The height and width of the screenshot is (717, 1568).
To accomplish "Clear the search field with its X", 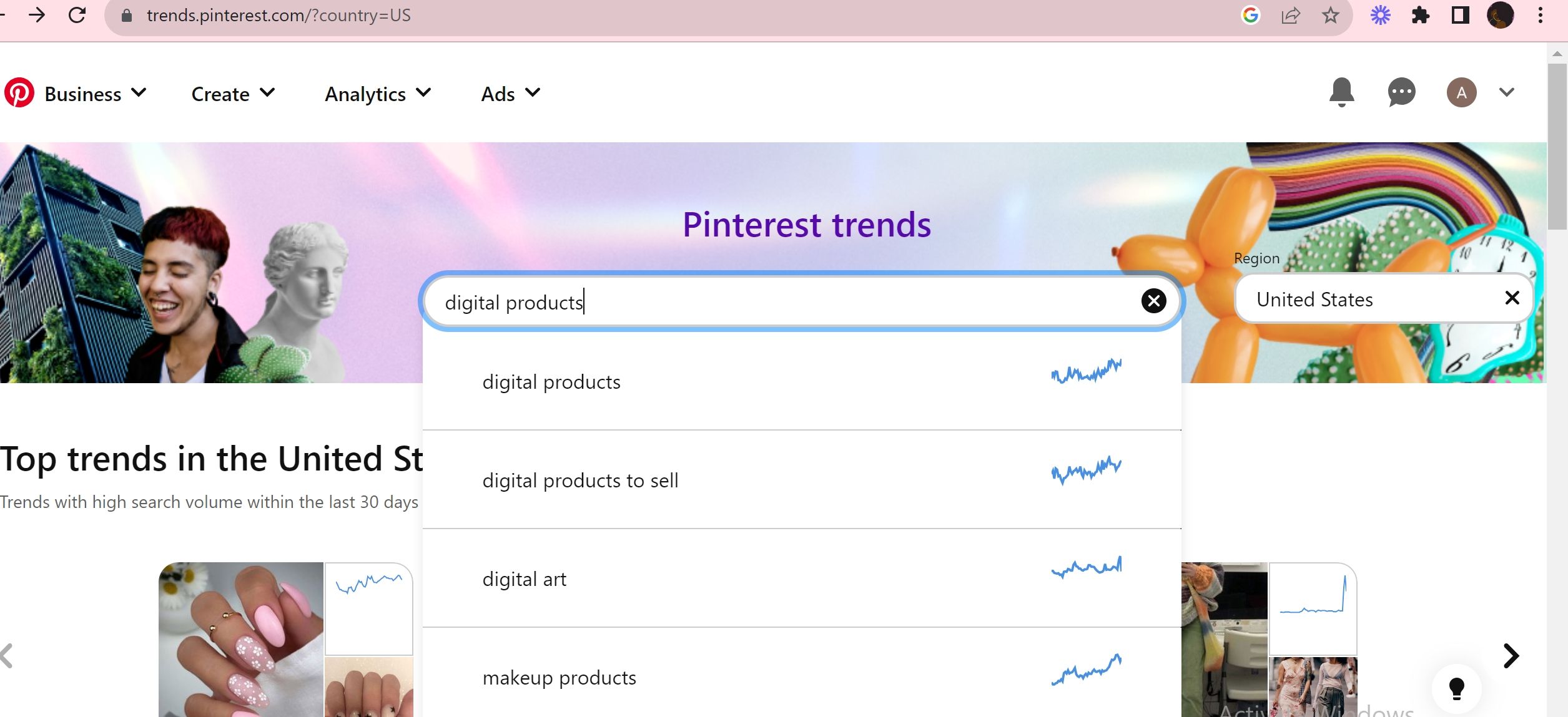I will click(1153, 301).
